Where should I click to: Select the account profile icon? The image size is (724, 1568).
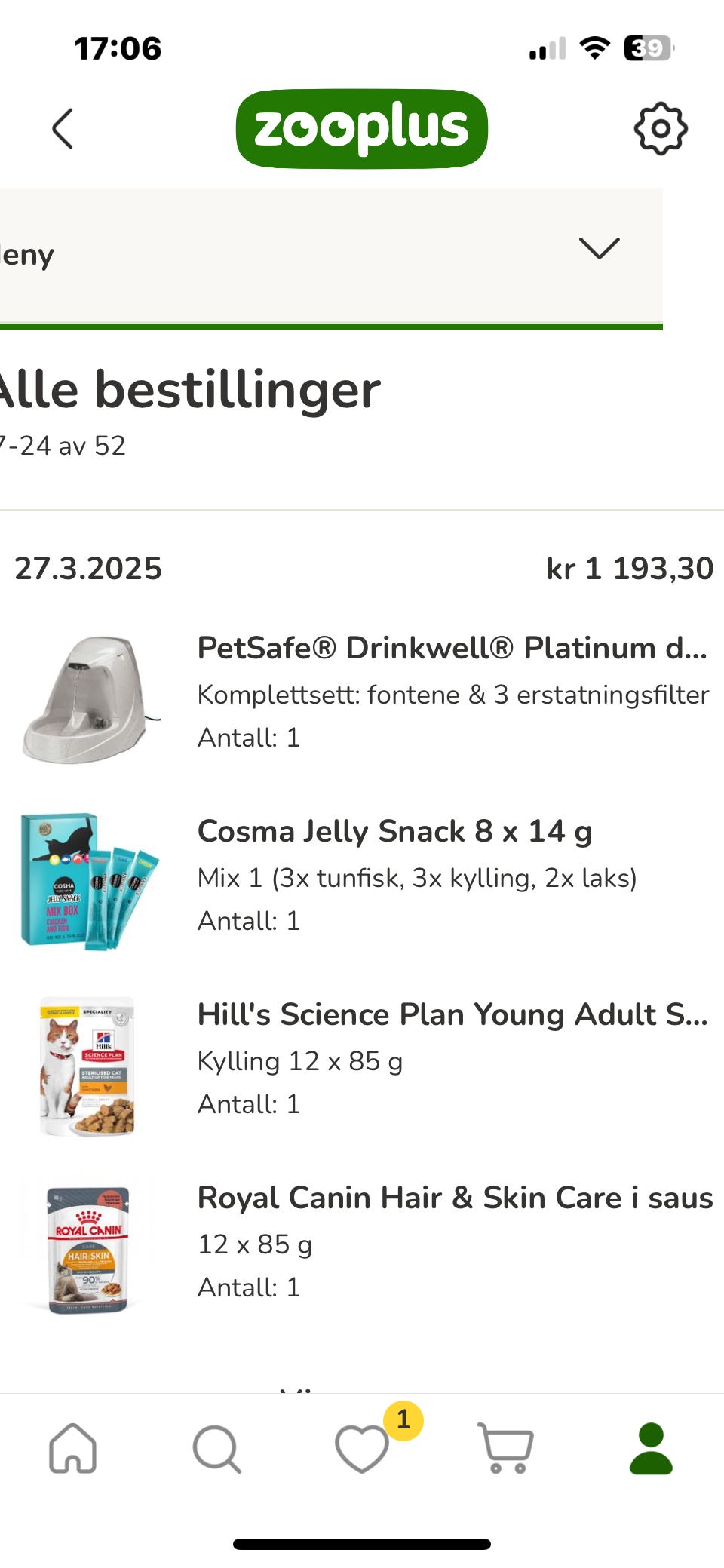[651, 1448]
